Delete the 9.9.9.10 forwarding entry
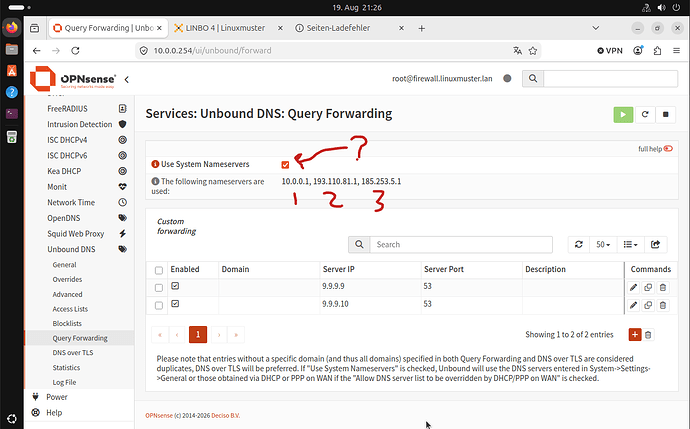This screenshot has height=429, width=690. (x=663, y=305)
